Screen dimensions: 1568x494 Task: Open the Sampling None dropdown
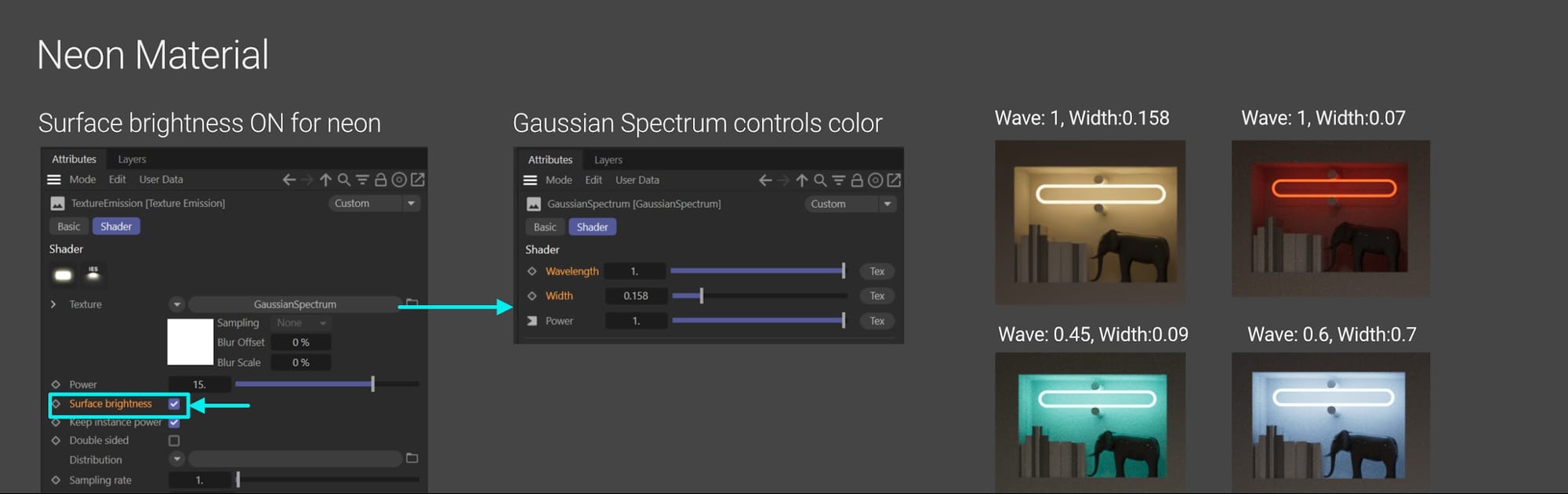click(301, 323)
